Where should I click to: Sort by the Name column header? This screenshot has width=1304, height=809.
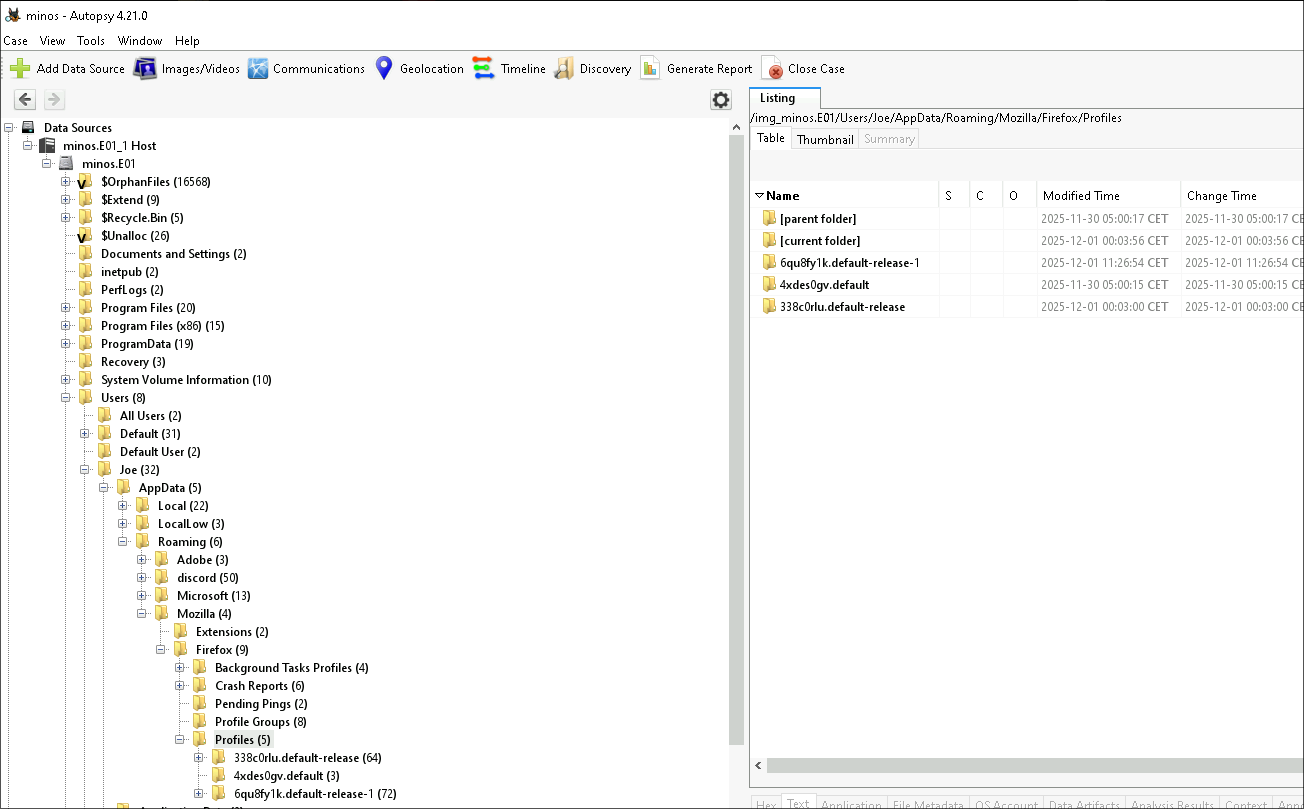[x=844, y=196]
